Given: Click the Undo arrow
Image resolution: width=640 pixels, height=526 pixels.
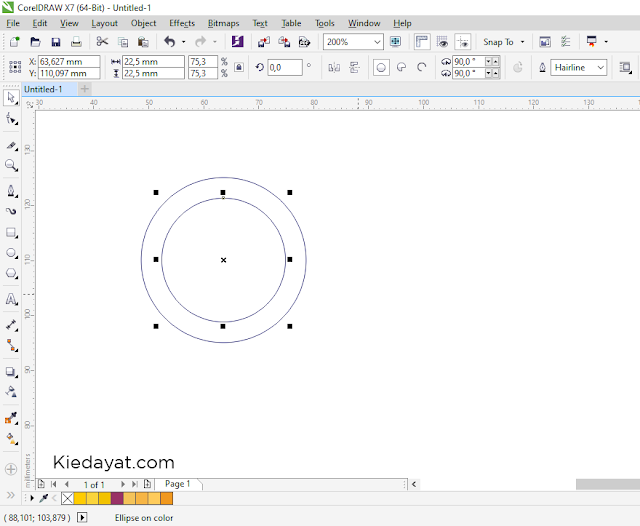Looking at the screenshot, I should pyautogui.click(x=169, y=42).
